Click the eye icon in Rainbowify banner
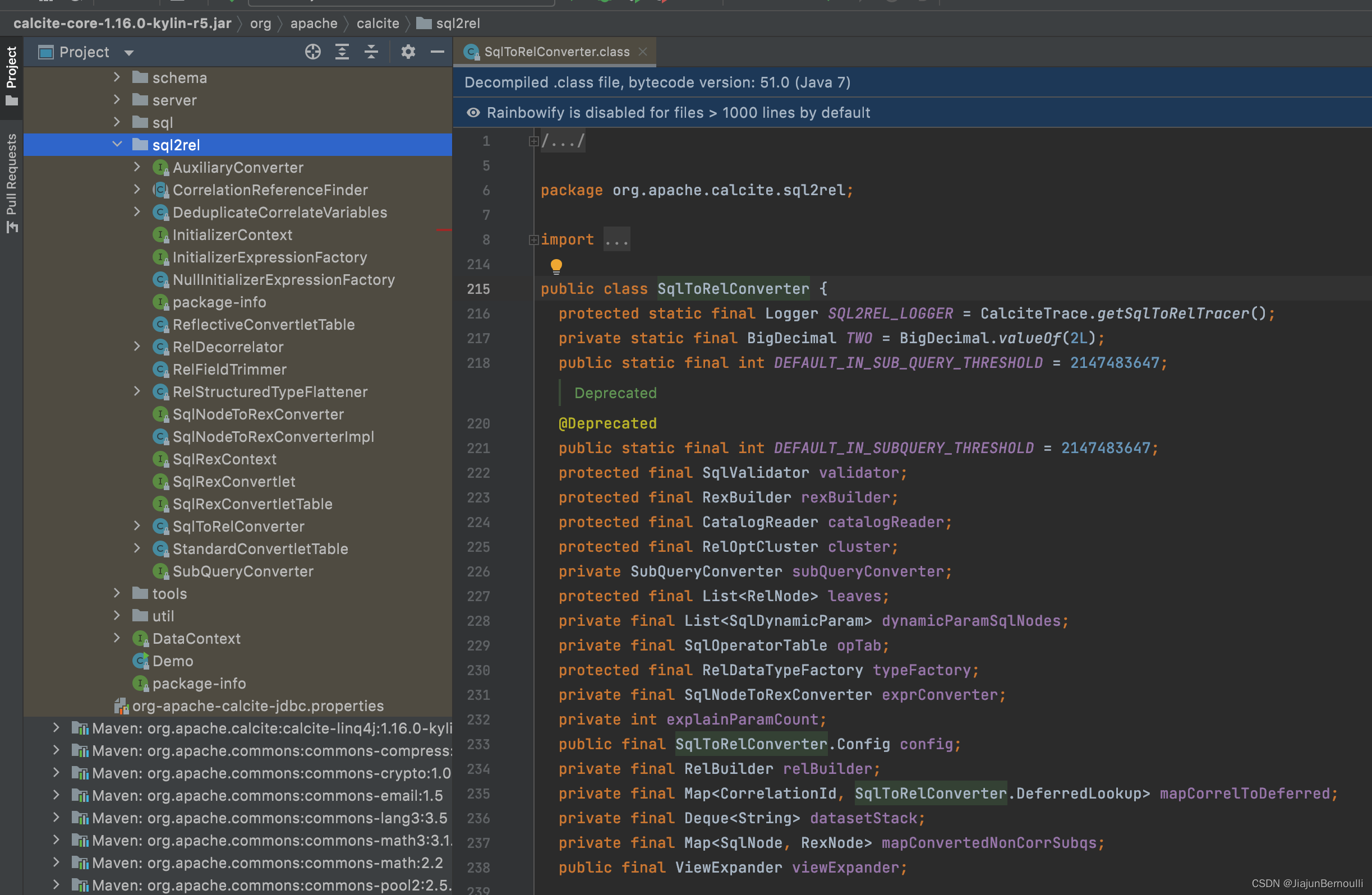The height and width of the screenshot is (895, 1372). [x=473, y=112]
